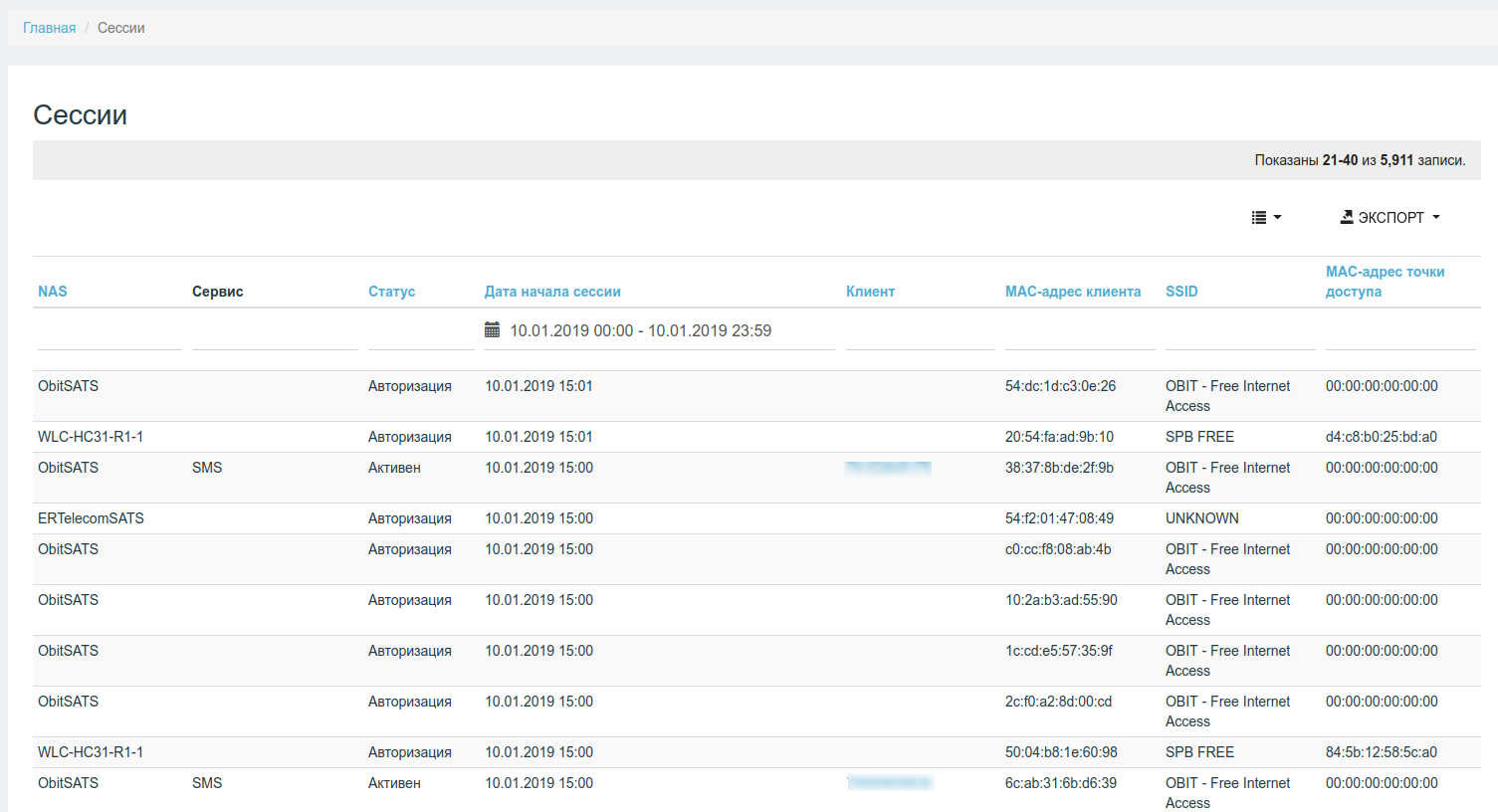Sort by Дата начала сессии header
1498x812 pixels.
[x=552, y=292]
